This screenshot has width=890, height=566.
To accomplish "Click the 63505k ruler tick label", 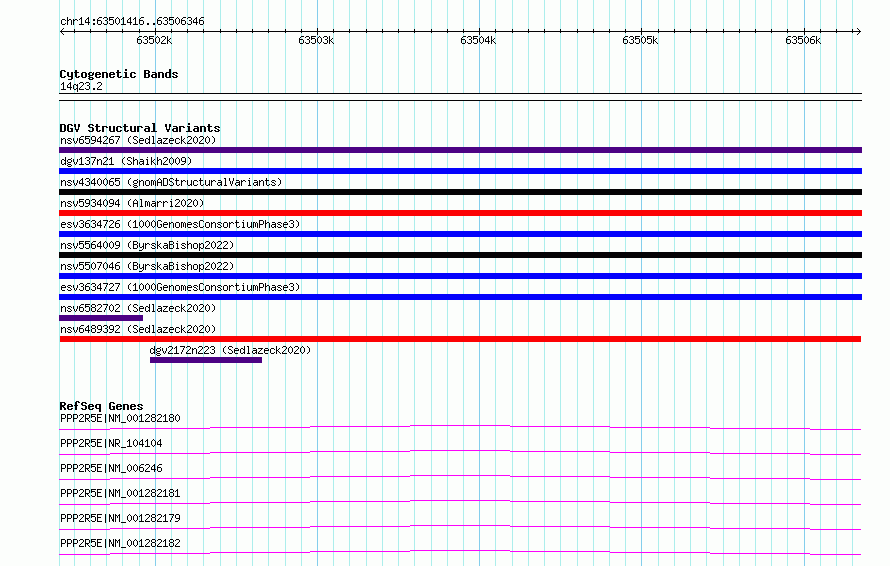I will click(x=640, y=40).
